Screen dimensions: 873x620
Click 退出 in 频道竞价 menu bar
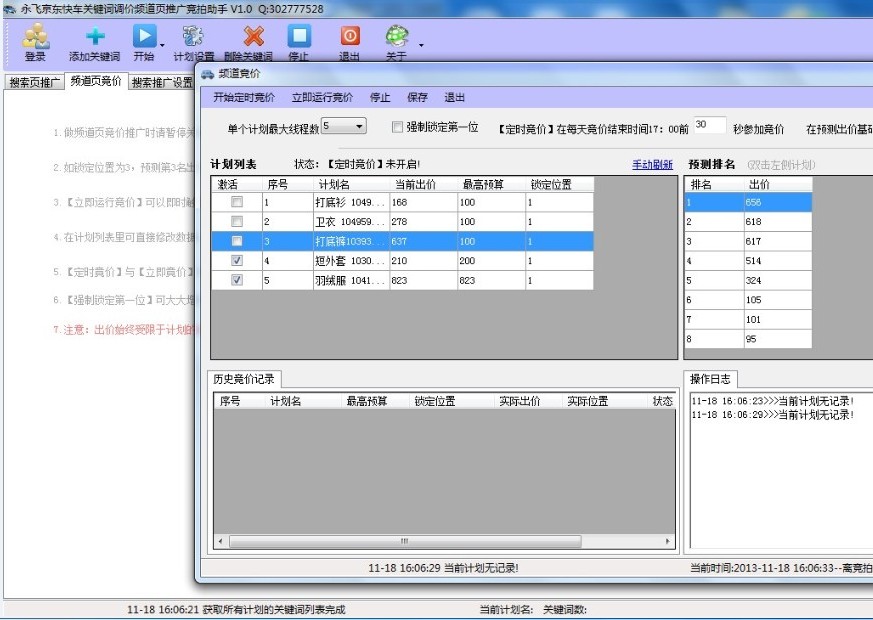pos(454,97)
